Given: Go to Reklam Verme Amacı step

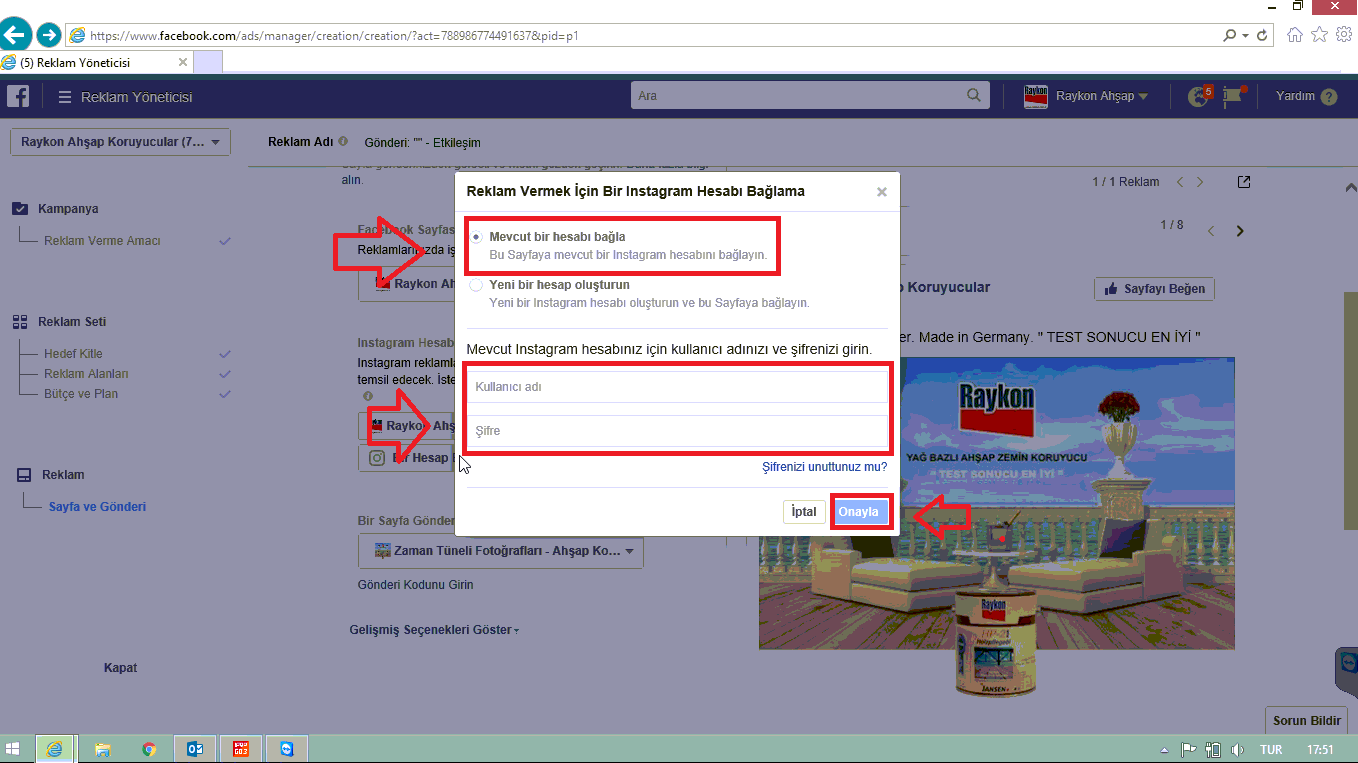Looking at the screenshot, I should pos(102,241).
